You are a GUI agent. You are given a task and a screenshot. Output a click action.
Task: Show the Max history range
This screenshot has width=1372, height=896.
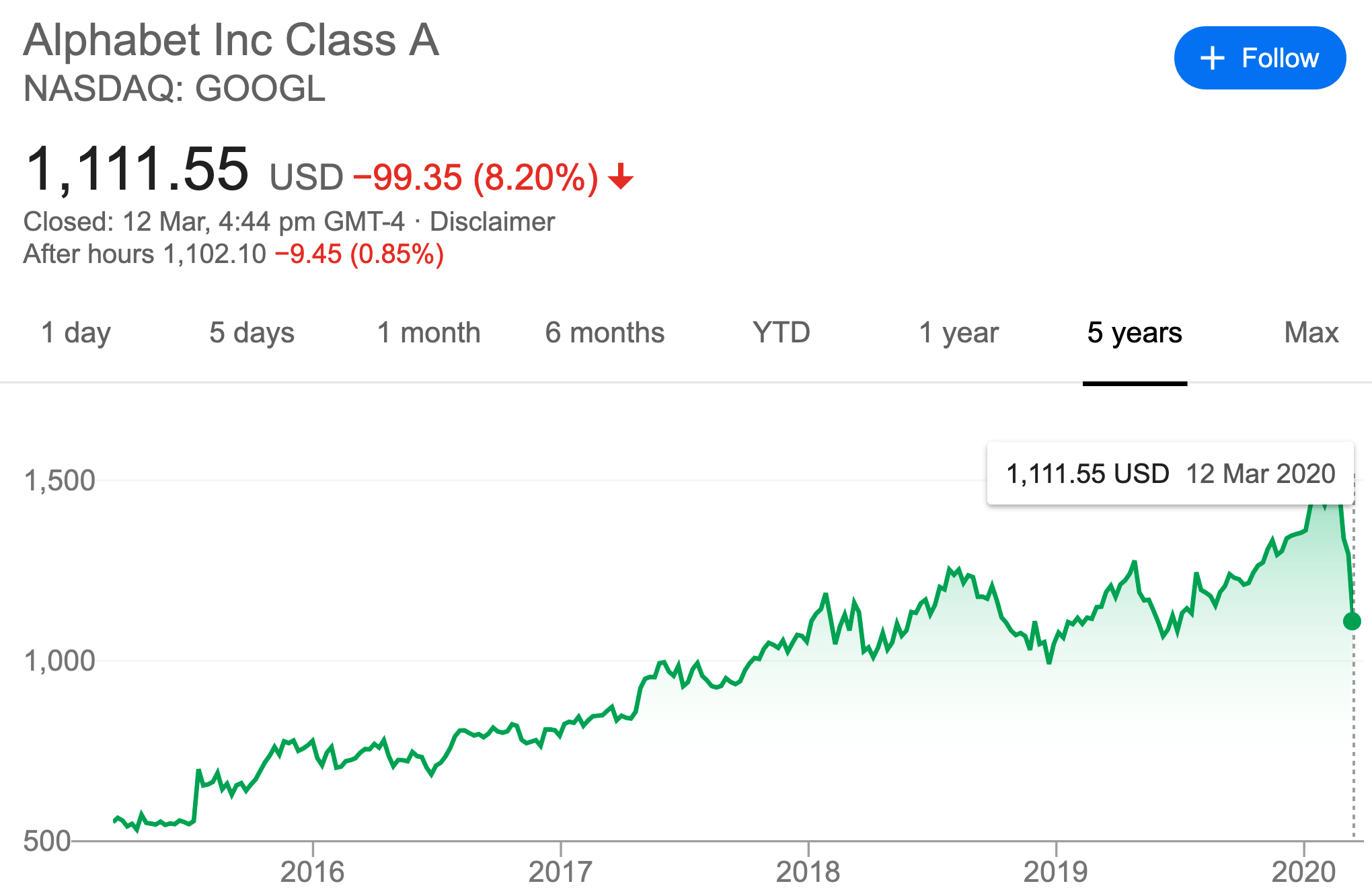pos(1311,333)
